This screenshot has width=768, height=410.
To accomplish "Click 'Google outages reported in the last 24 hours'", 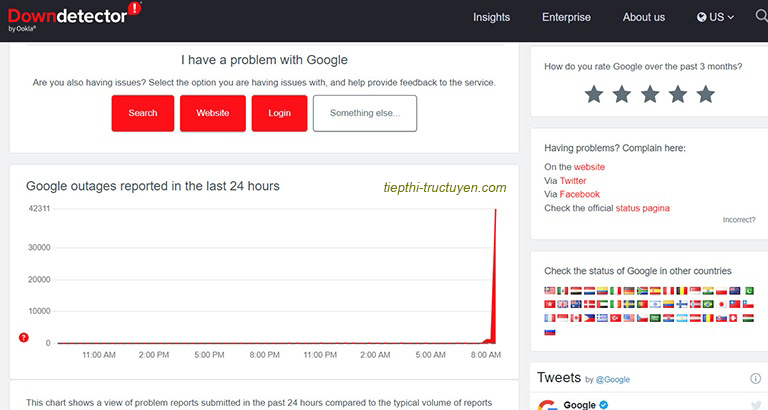I will pos(153,186).
